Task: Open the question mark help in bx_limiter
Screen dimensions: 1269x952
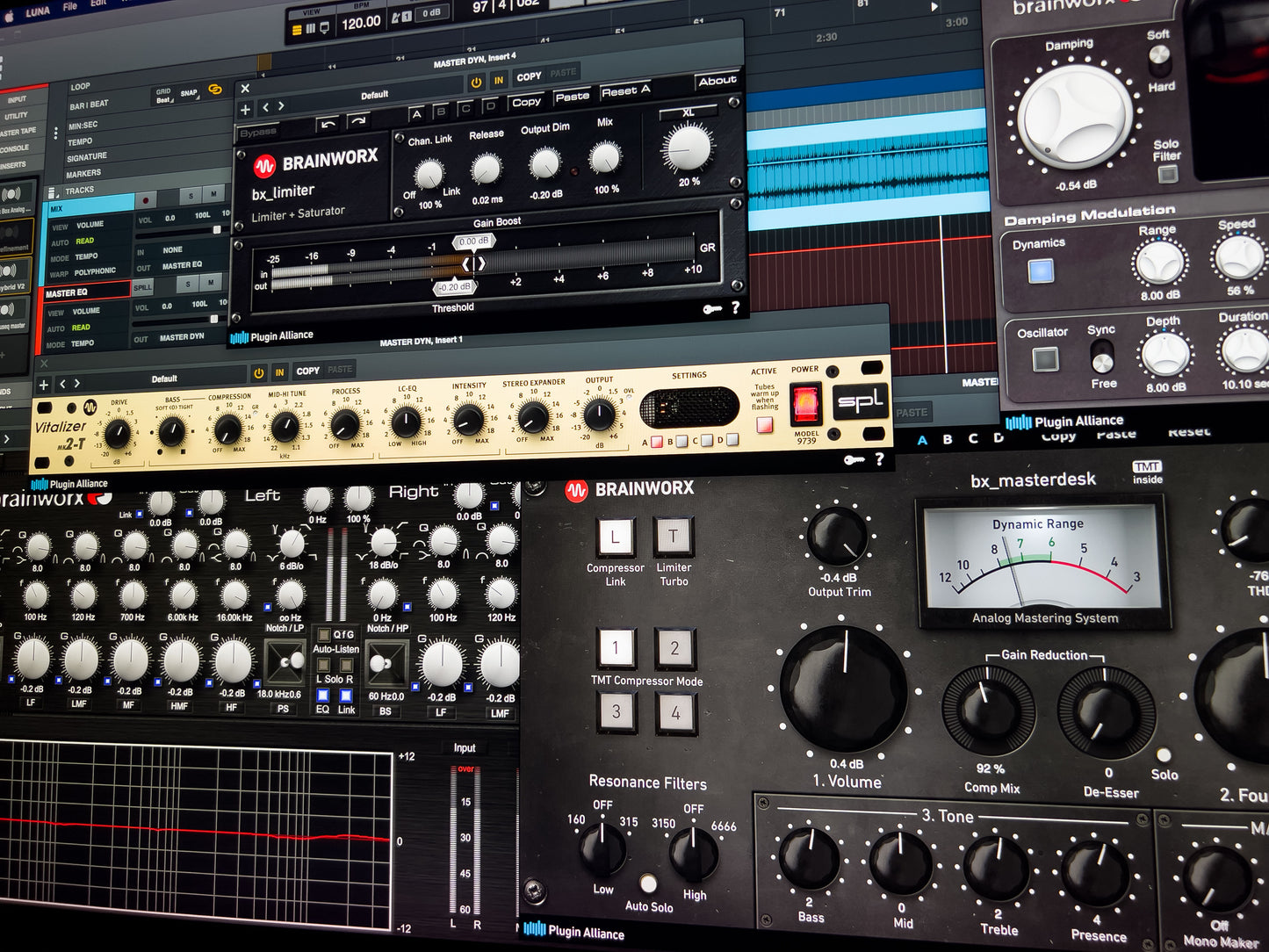Action: [x=736, y=307]
